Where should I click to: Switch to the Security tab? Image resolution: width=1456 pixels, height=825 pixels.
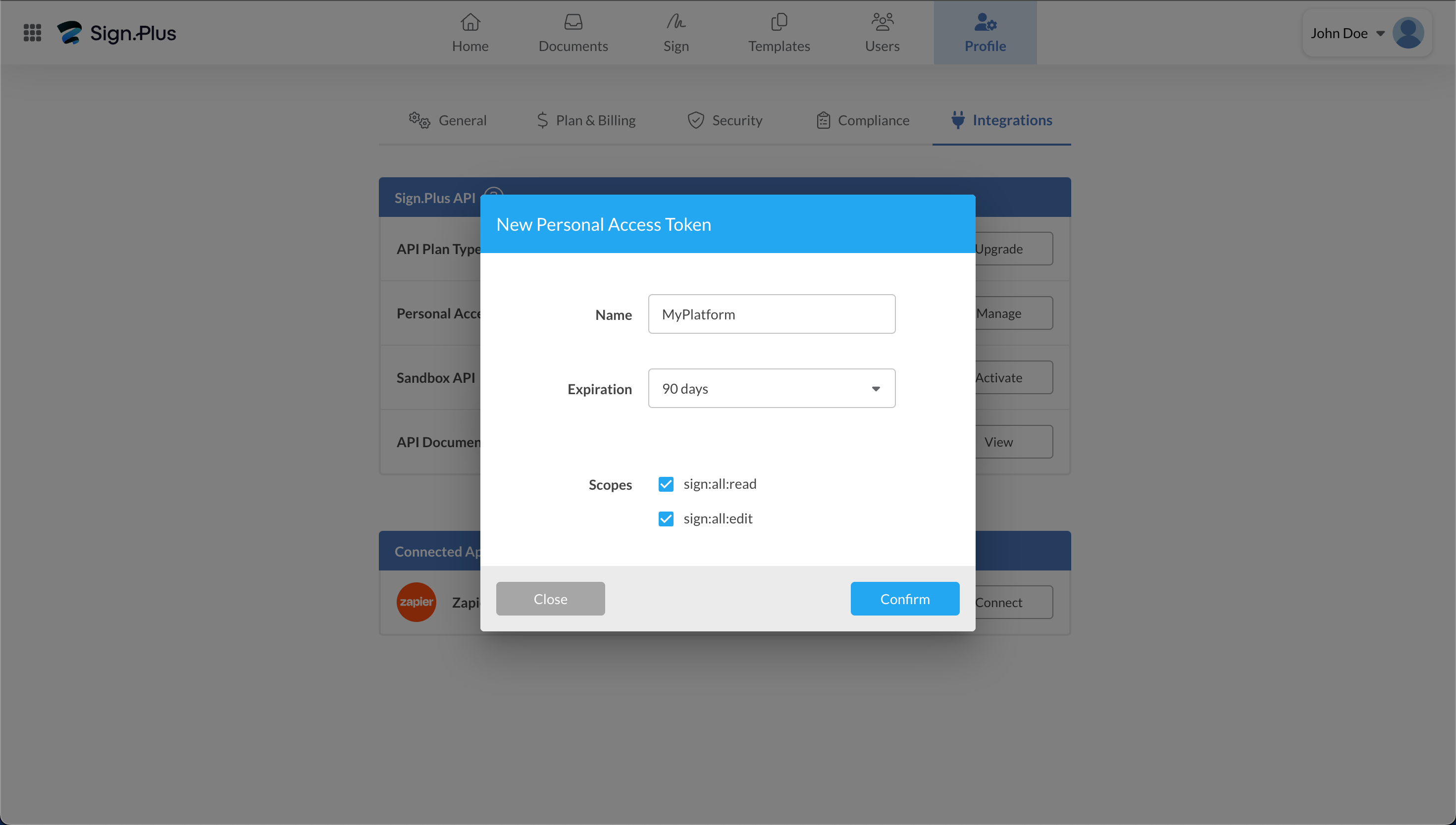click(737, 120)
